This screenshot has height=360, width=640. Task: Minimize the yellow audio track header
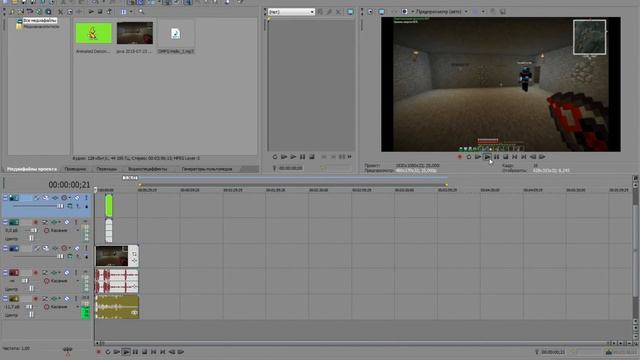[x=5, y=299]
